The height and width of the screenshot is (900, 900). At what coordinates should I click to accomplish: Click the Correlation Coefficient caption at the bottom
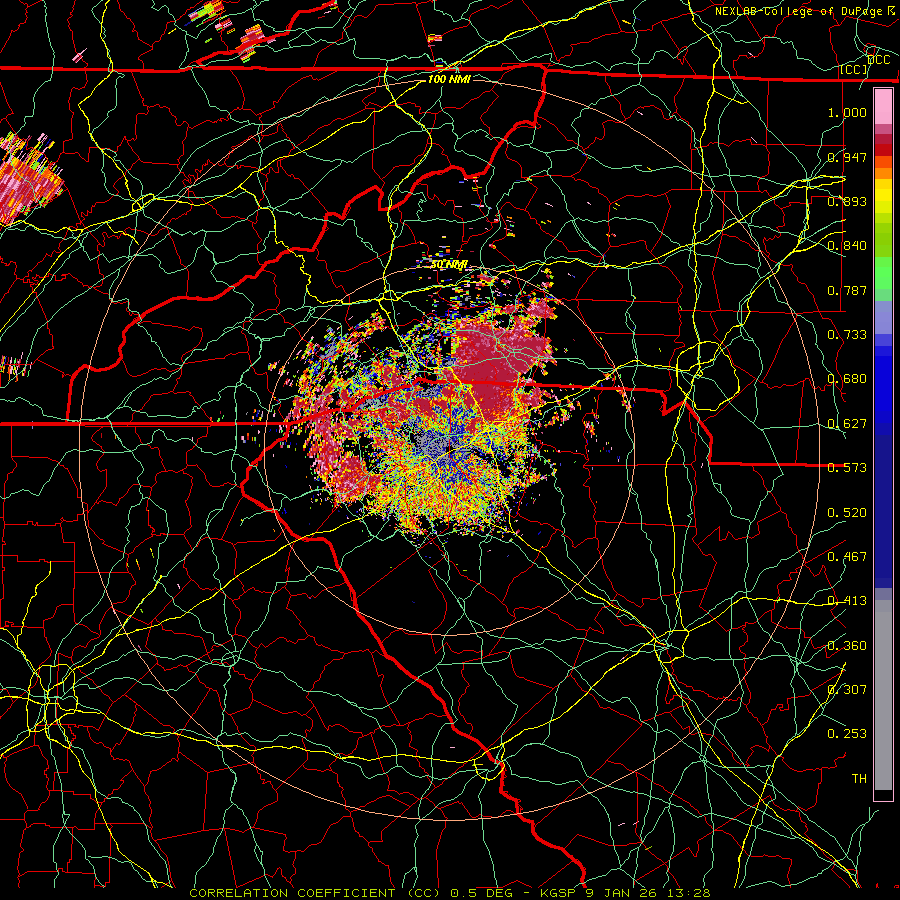(450, 893)
